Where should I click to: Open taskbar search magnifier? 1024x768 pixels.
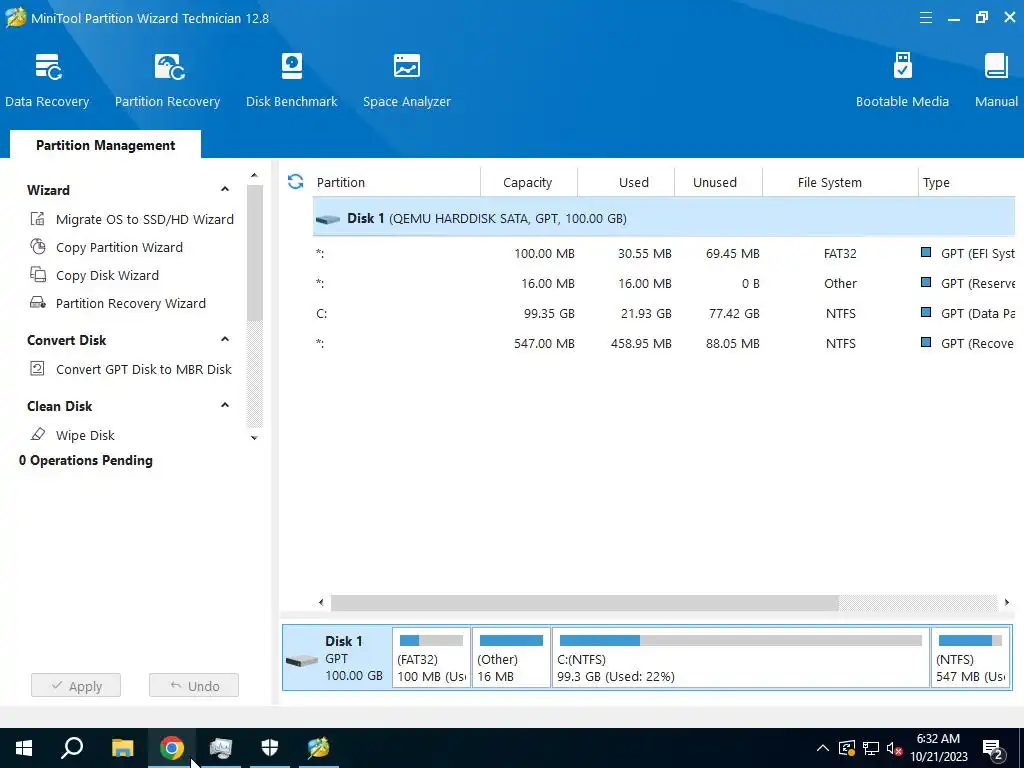click(72, 748)
